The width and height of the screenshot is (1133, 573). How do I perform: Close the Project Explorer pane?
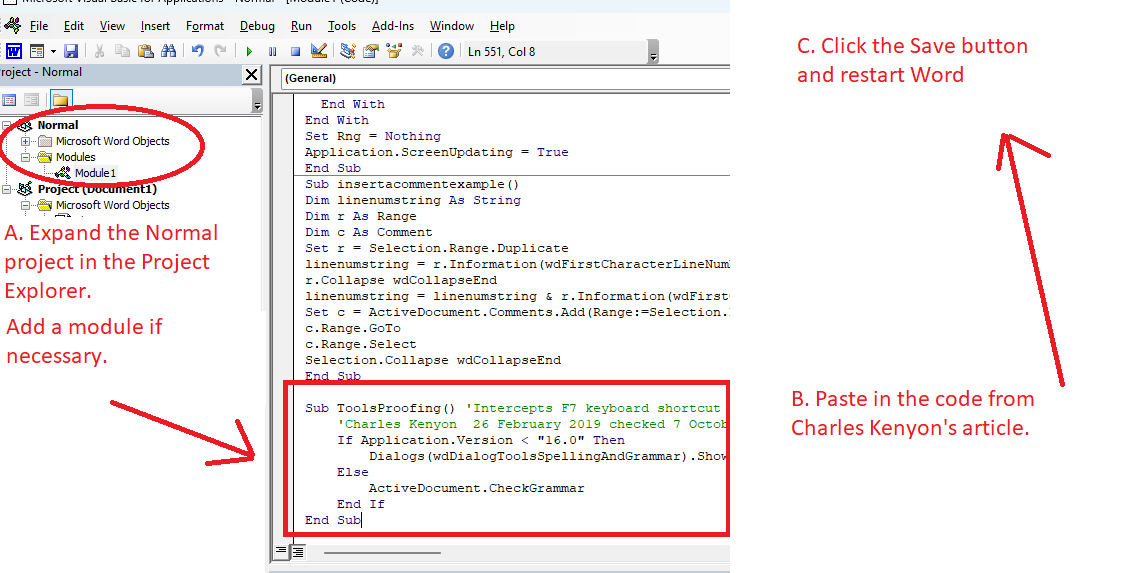pos(251,74)
